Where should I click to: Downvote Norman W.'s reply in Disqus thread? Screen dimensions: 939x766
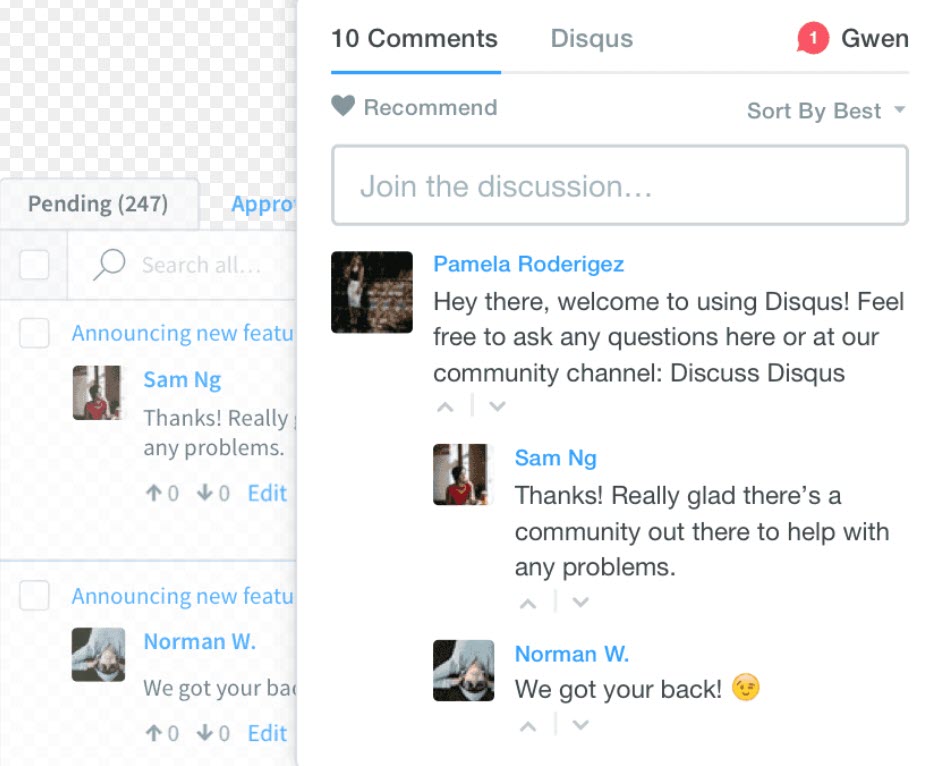pyautogui.click(x=580, y=725)
